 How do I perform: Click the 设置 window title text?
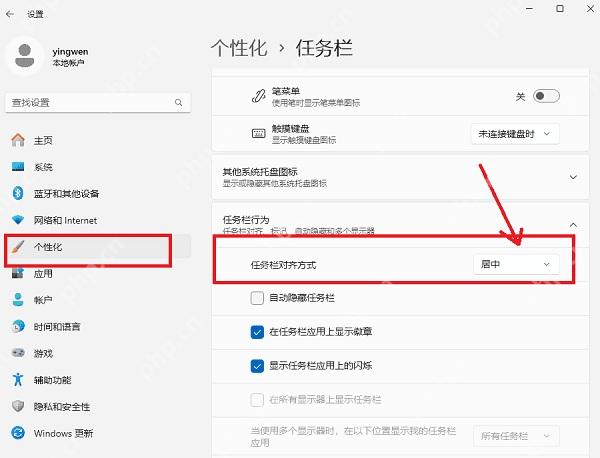(35, 14)
